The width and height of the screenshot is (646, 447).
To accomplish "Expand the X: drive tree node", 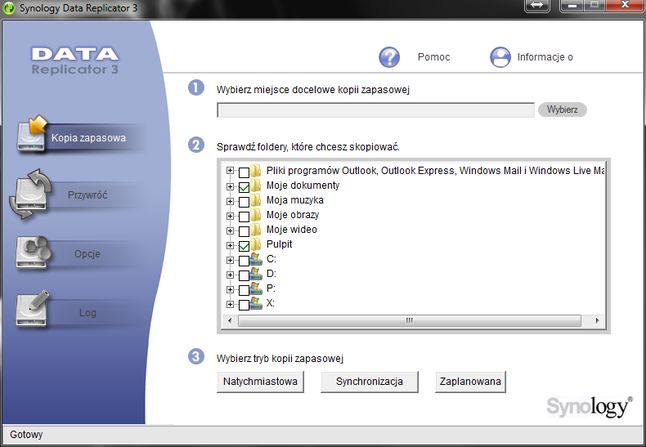I will (230, 304).
